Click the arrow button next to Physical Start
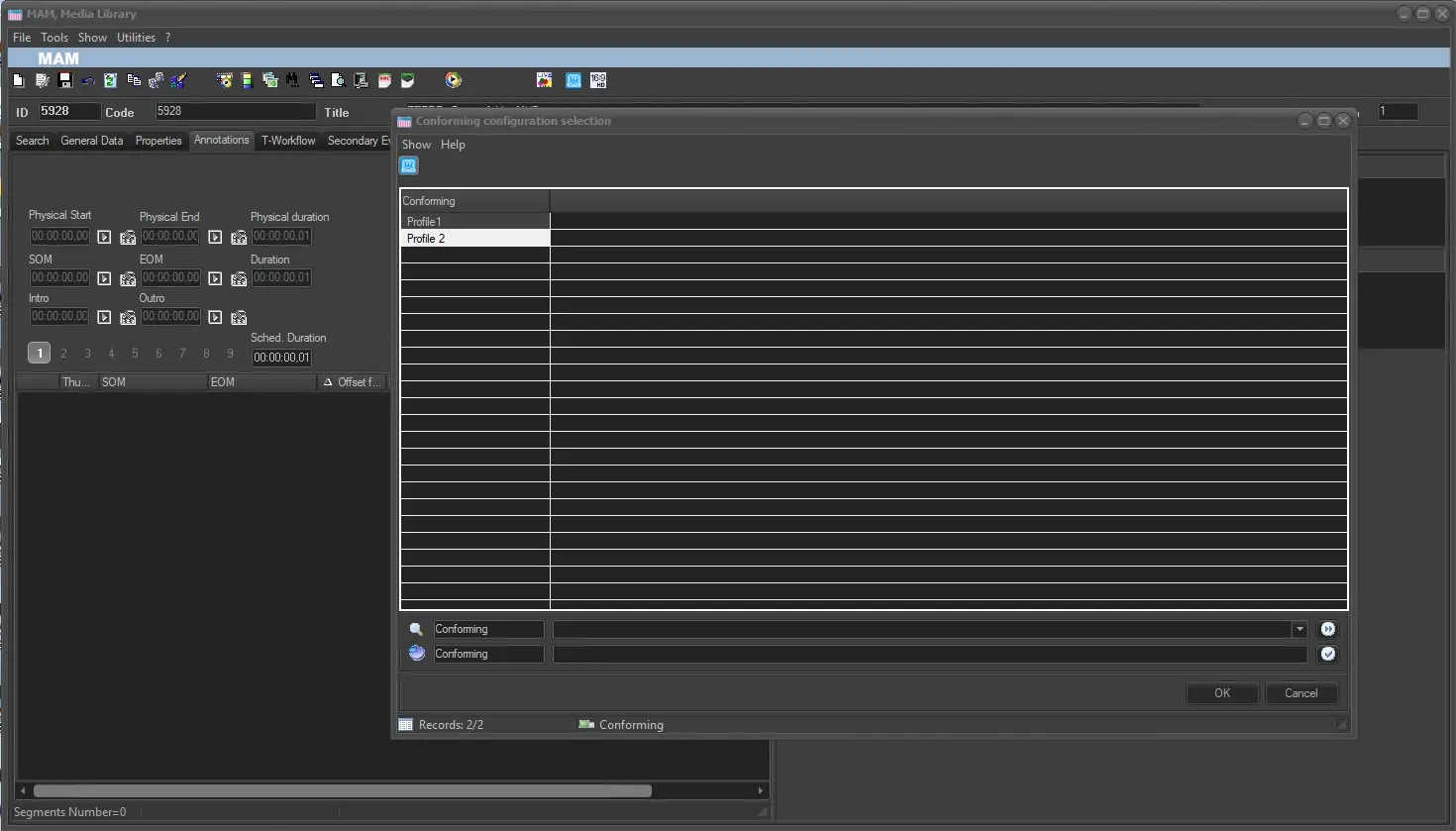Viewport: 1456px width, 831px height. click(x=104, y=237)
